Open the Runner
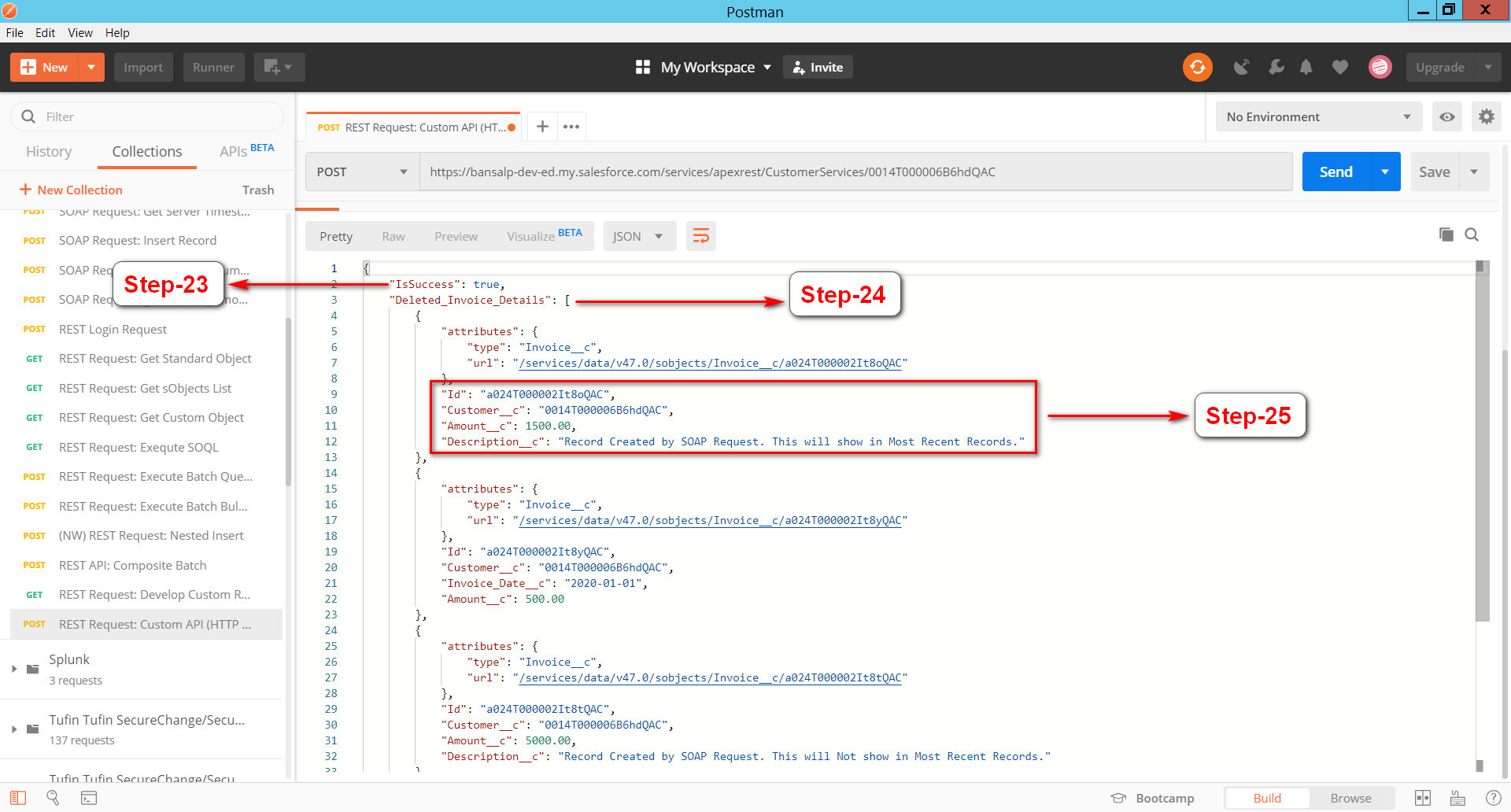The width and height of the screenshot is (1511, 812). tap(213, 68)
